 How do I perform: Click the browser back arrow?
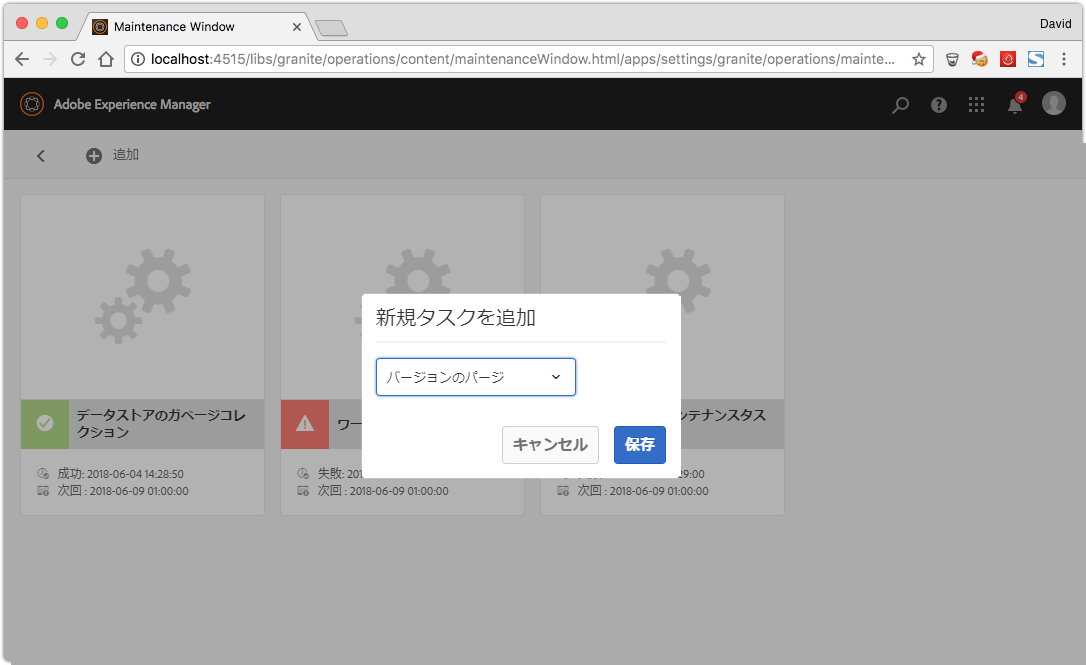point(22,60)
